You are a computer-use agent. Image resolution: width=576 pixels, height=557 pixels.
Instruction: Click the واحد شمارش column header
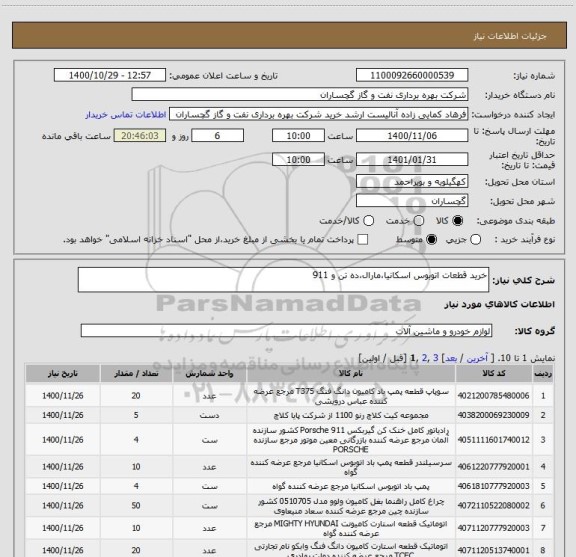209,374
